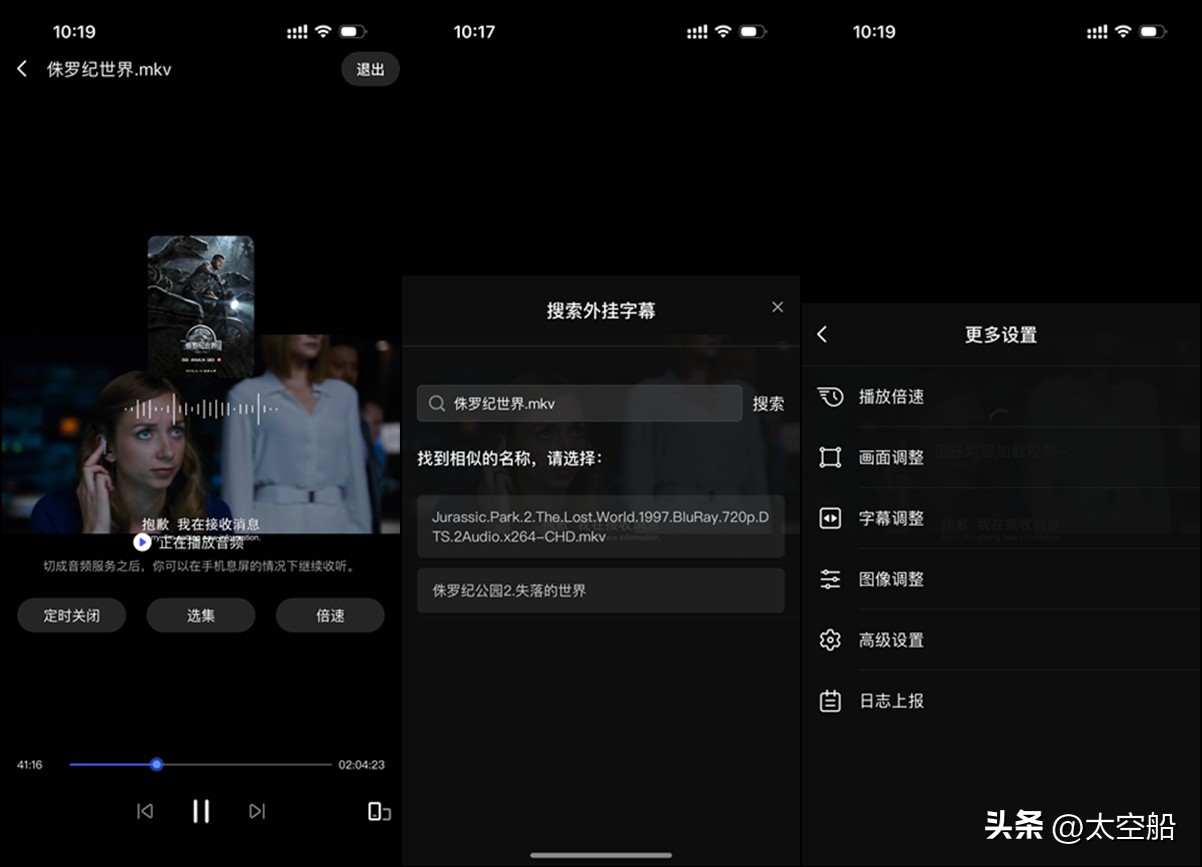
Task: Tap the 退出 exit button
Action: click(x=370, y=69)
